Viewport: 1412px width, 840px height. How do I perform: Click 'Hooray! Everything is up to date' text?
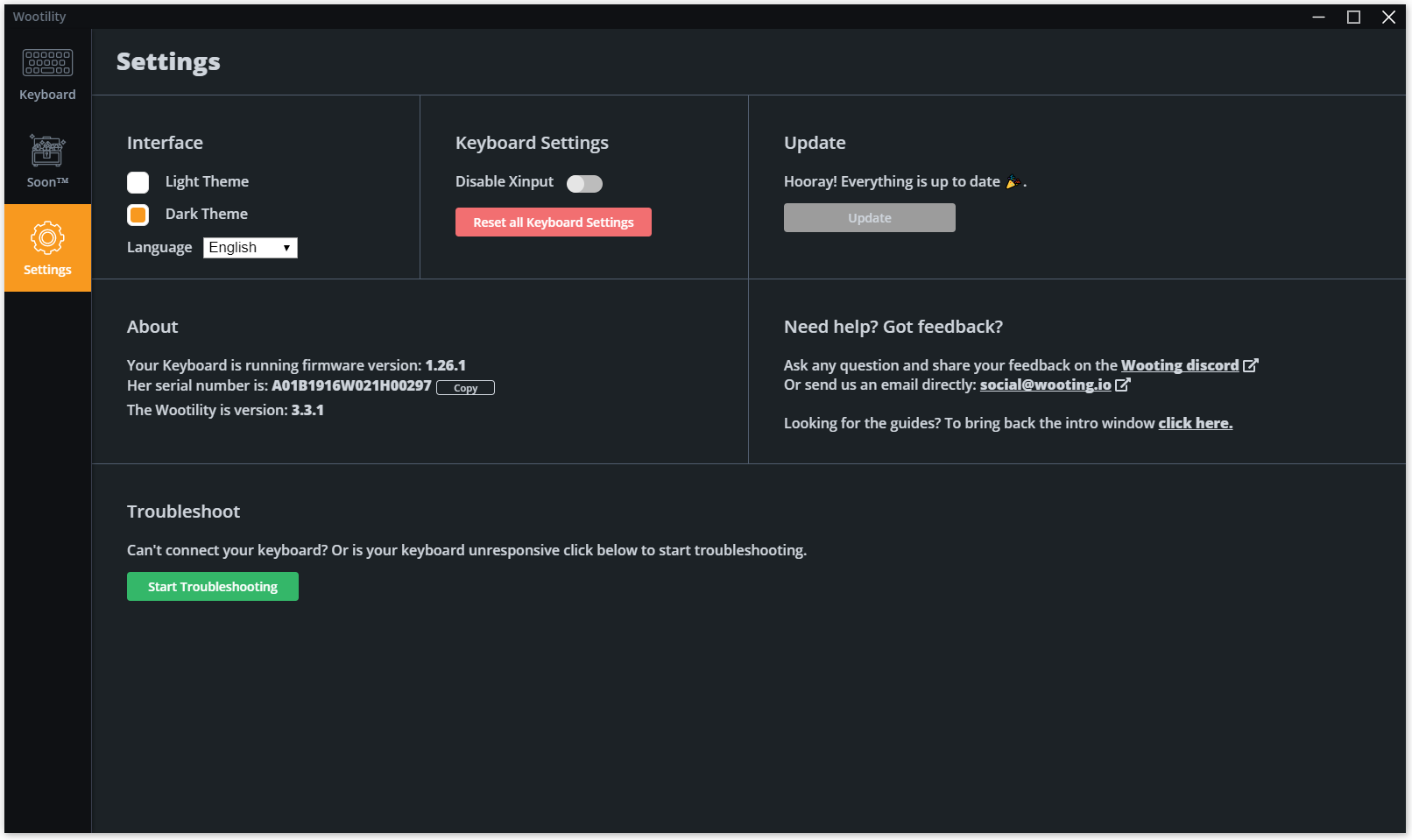click(x=892, y=181)
